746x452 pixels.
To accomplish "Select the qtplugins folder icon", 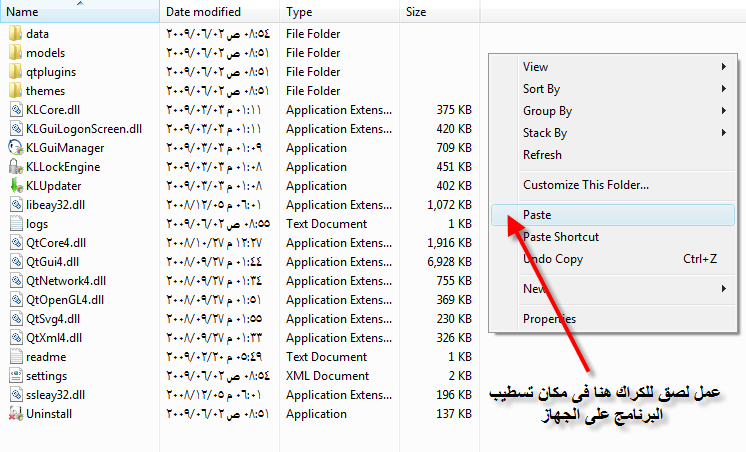I will coord(15,72).
